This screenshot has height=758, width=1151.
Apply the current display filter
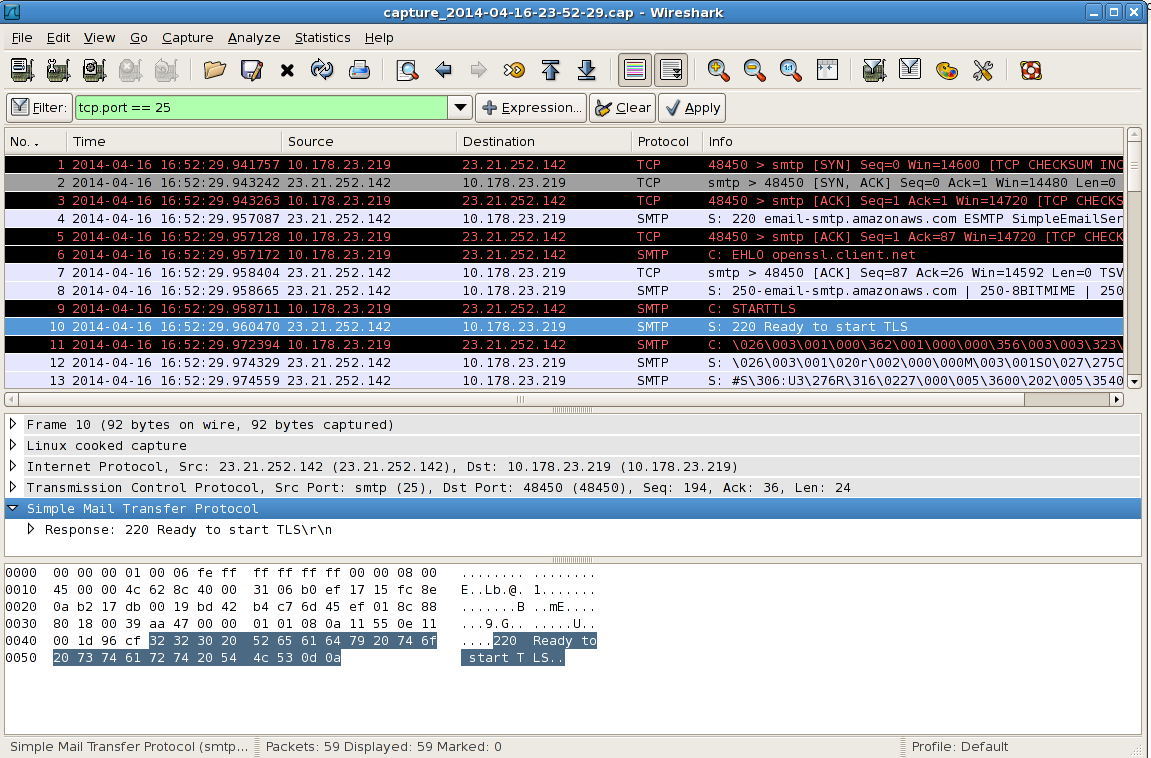point(692,107)
